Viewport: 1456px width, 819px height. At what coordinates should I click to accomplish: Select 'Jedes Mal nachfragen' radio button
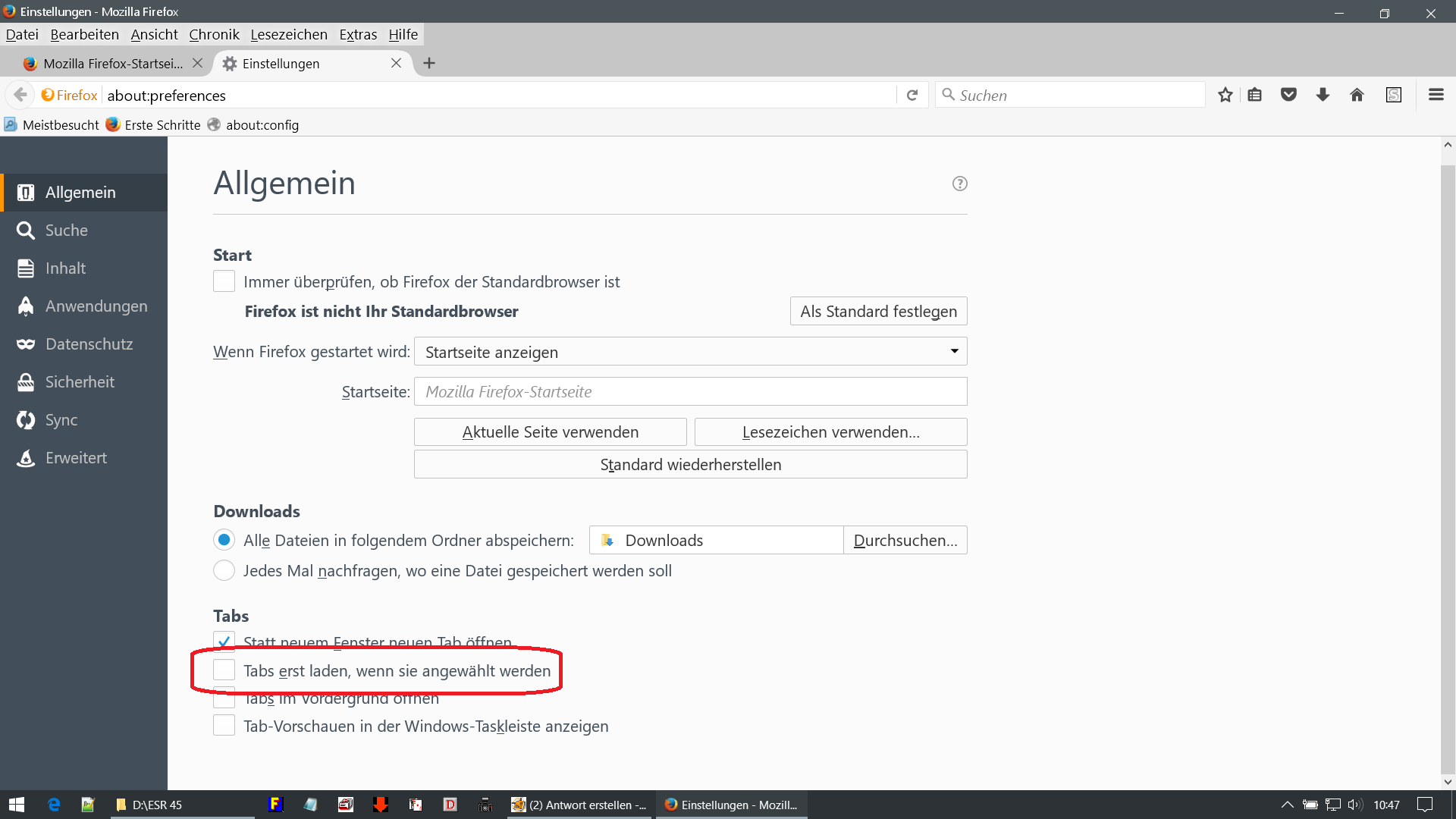click(x=224, y=570)
